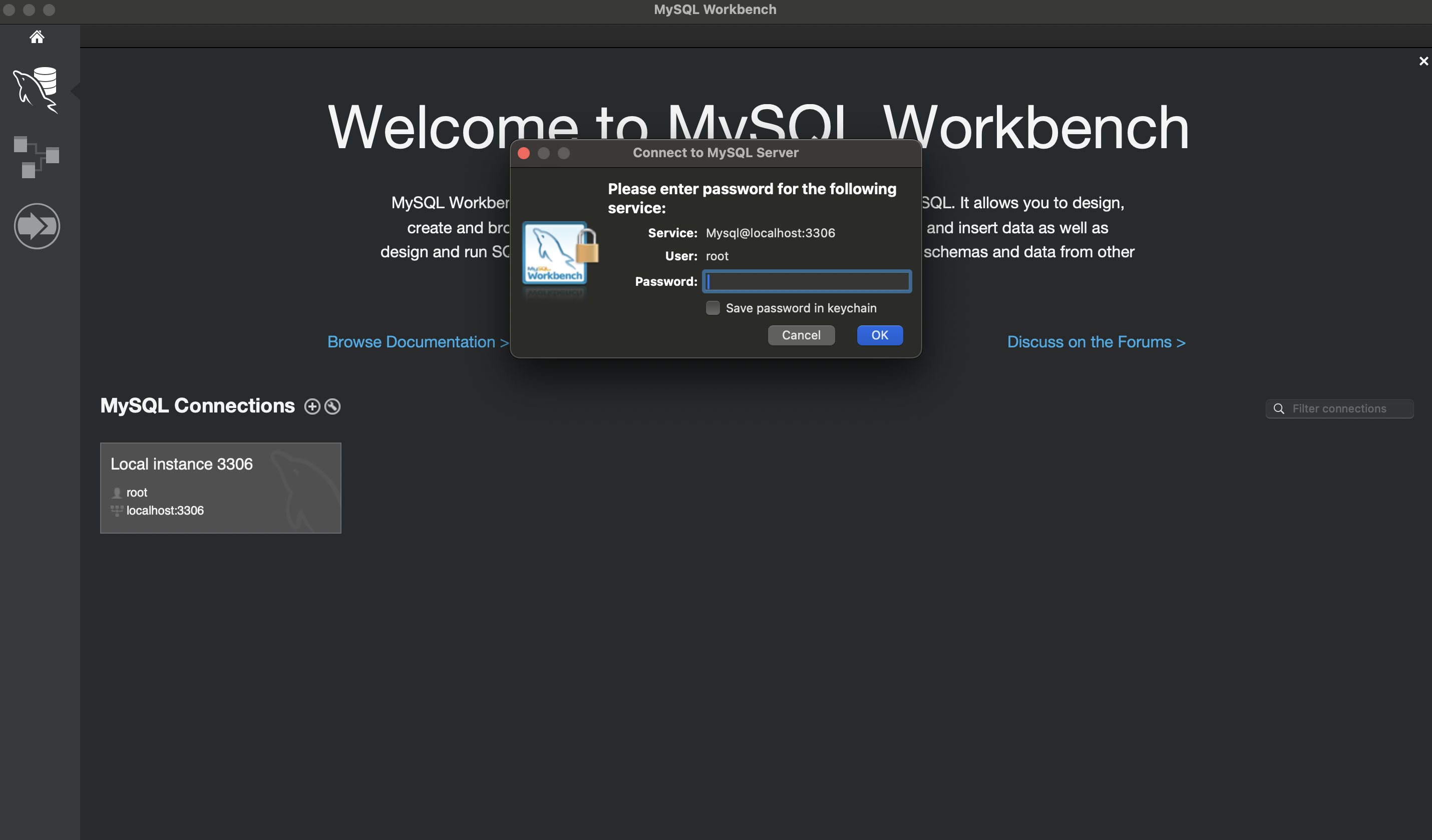This screenshot has width=1432, height=840.
Task: Follow the Discuss on the Forums link
Action: point(1096,342)
